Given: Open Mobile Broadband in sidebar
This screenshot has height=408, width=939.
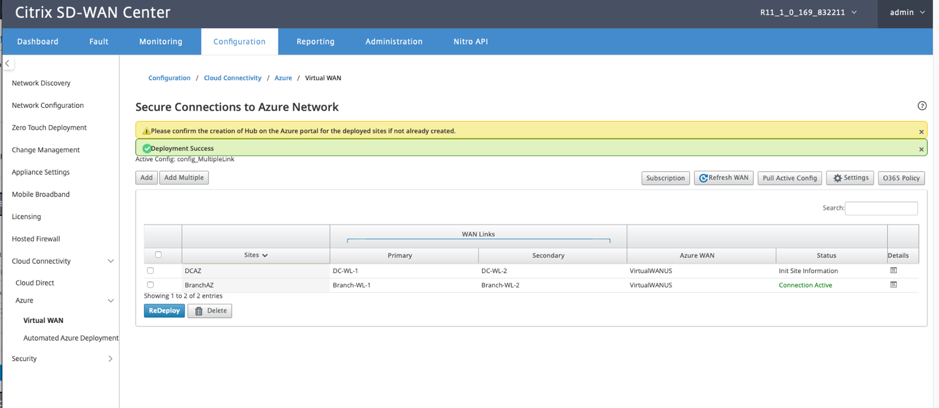Looking at the screenshot, I should (40, 195).
